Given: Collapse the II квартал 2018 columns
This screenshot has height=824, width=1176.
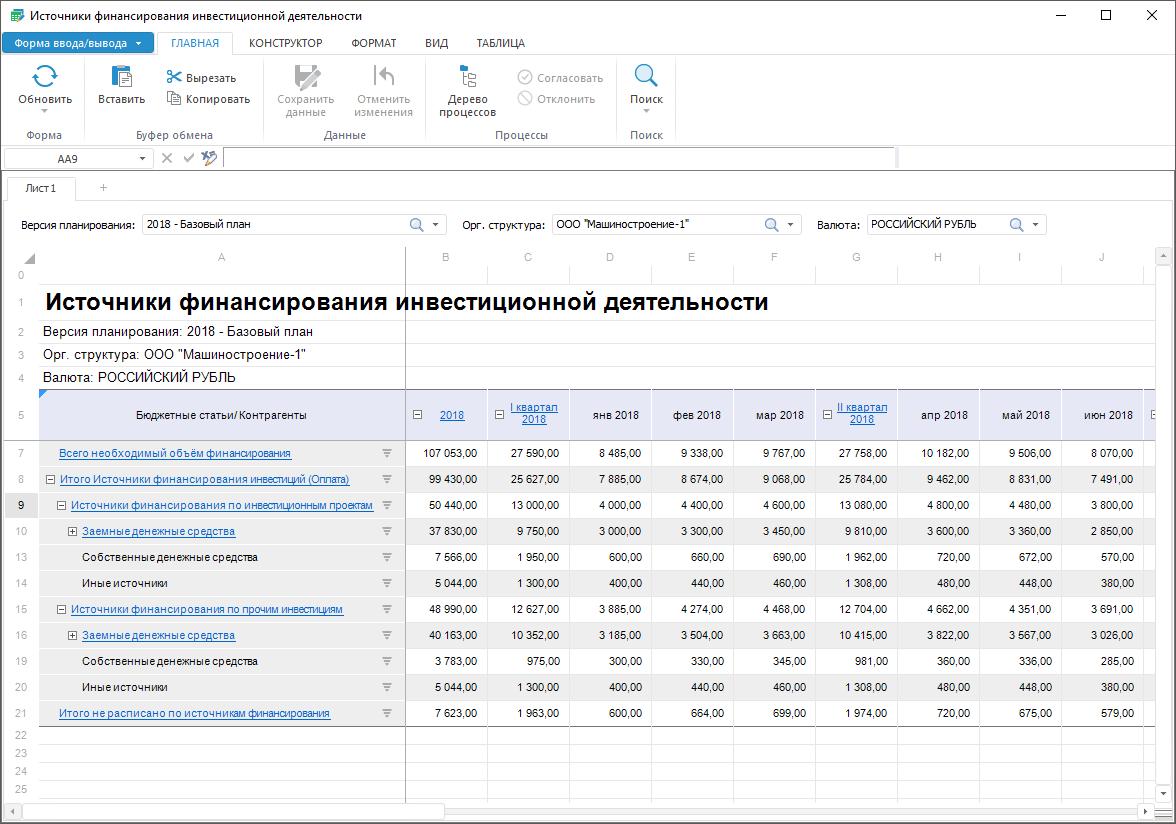Looking at the screenshot, I should pyautogui.click(x=827, y=415).
